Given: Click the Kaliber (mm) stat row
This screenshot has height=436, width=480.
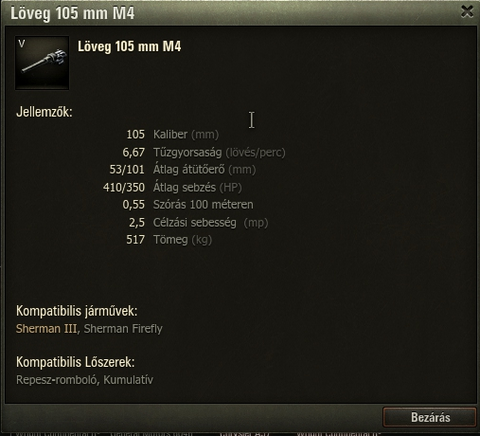Looking at the screenshot, I should click(173, 134).
